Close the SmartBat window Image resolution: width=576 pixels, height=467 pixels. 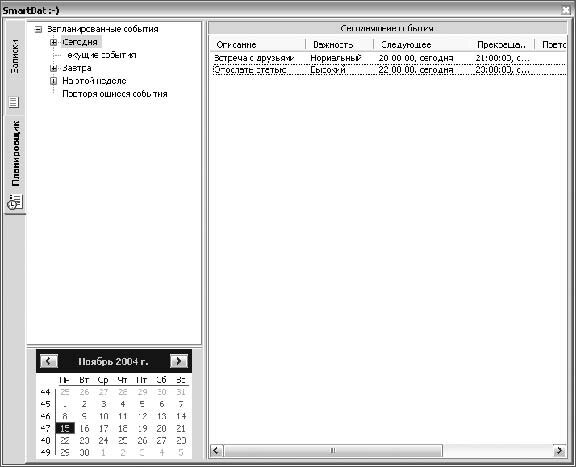(x=566, y=10)
